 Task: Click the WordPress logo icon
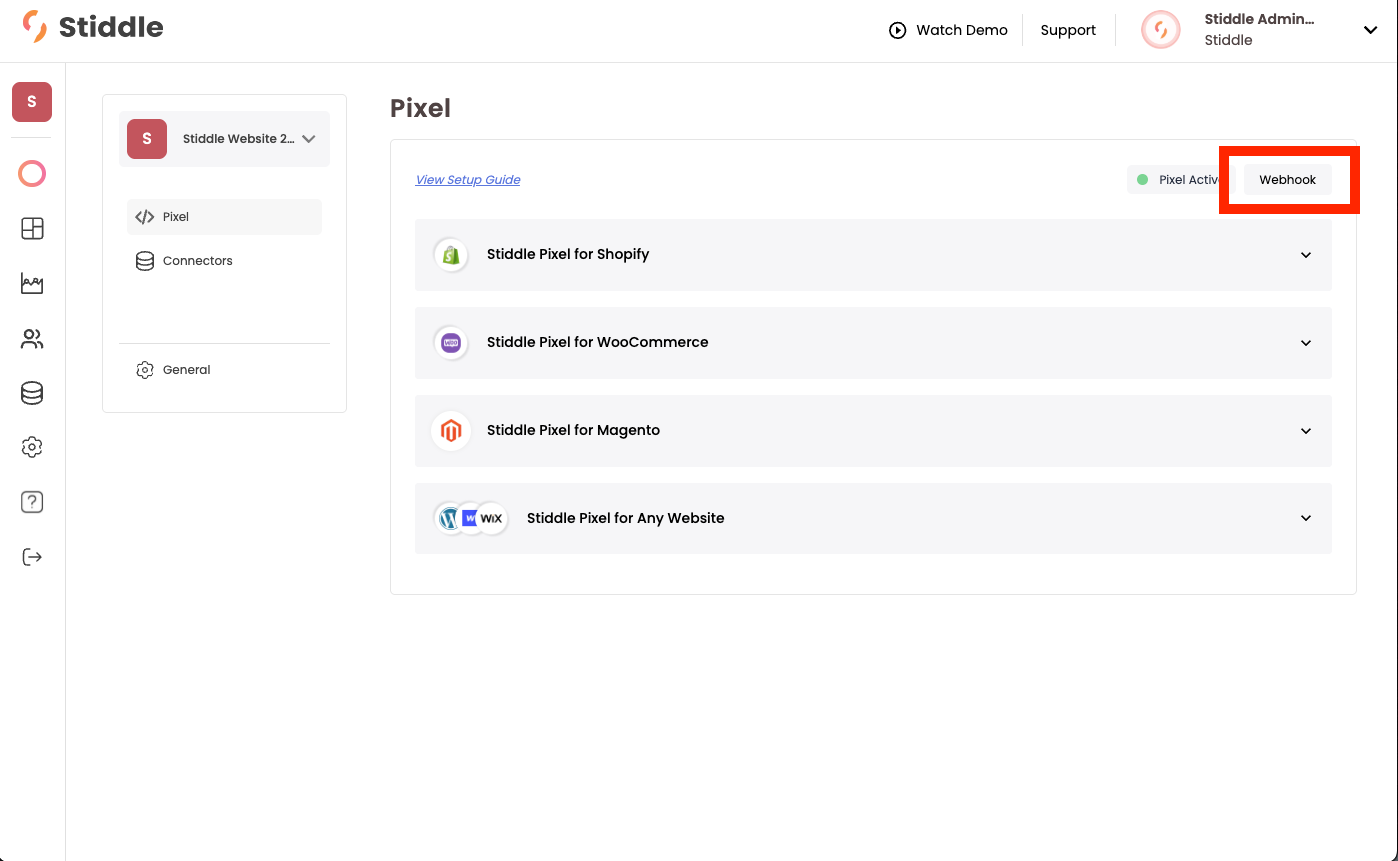pyautogui.click(x=448, y=518)
